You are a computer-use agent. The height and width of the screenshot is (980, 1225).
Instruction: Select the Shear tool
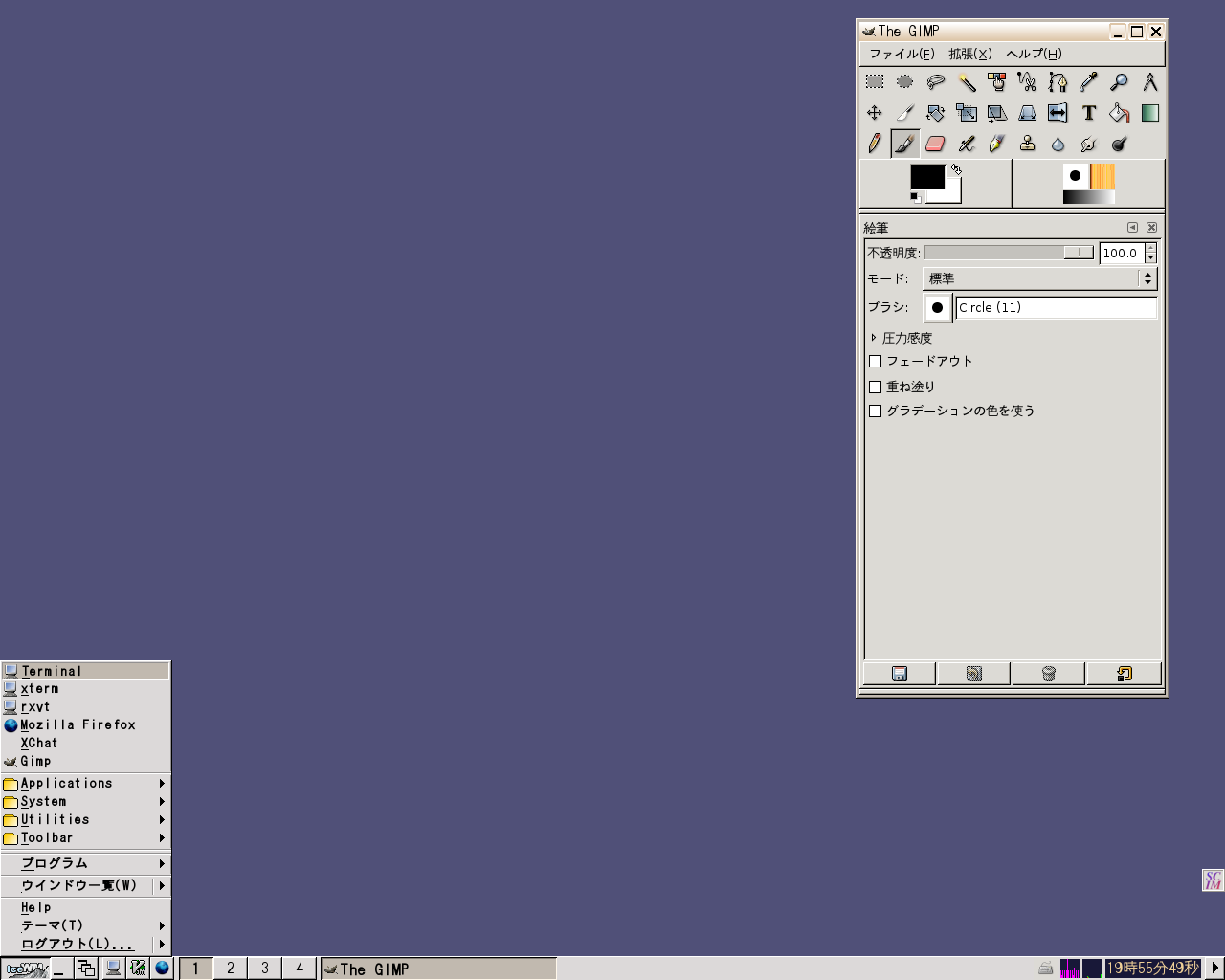[x=997, y=113]
